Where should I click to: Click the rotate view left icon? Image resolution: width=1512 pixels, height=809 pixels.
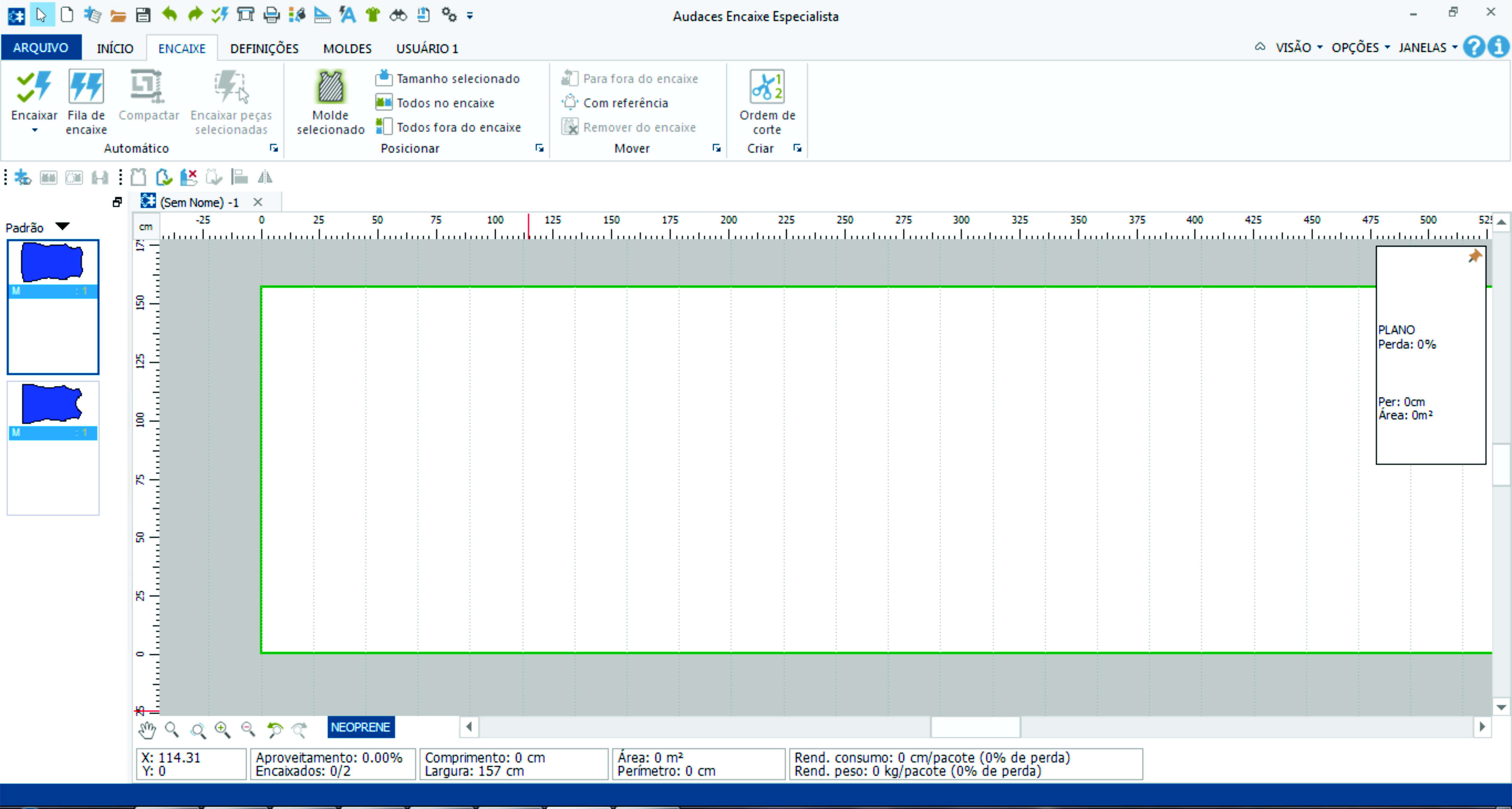point(274,730)
